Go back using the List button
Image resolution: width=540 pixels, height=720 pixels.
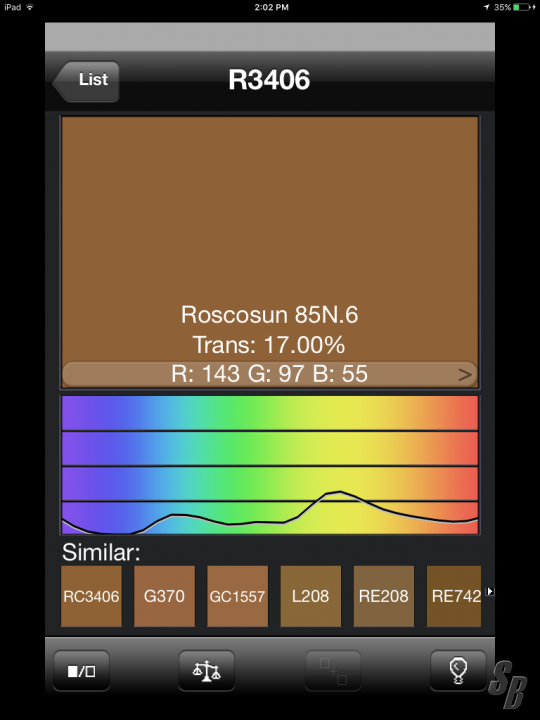tap(86, 81)
